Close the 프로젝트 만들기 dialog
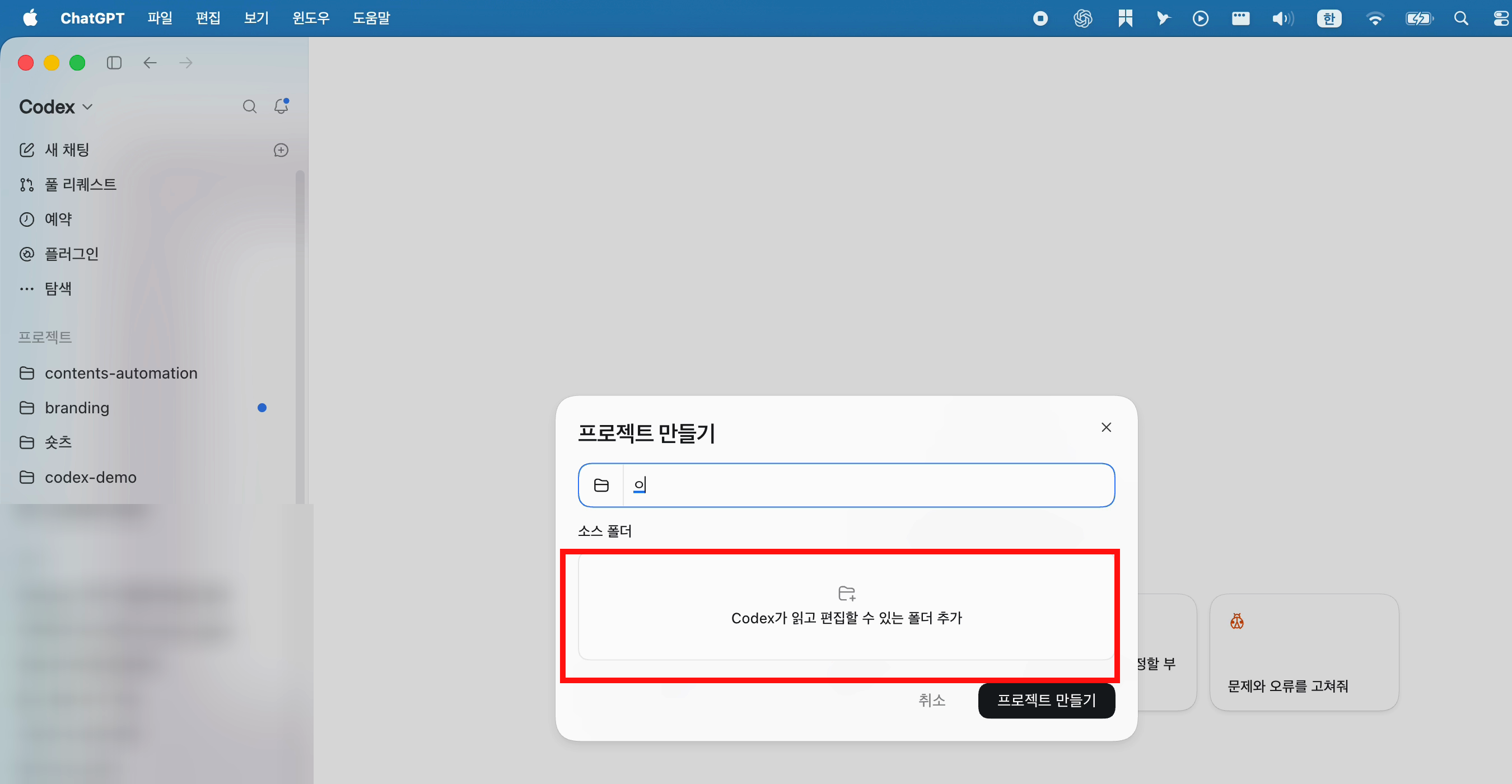The width and height of the screenshot is (1512, 784). point(1107,427)
